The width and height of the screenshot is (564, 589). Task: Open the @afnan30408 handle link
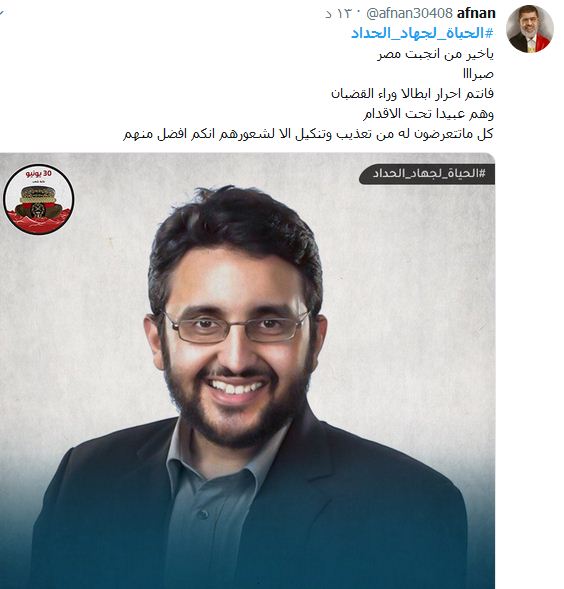pyautogui.click(x=409, y=14)
